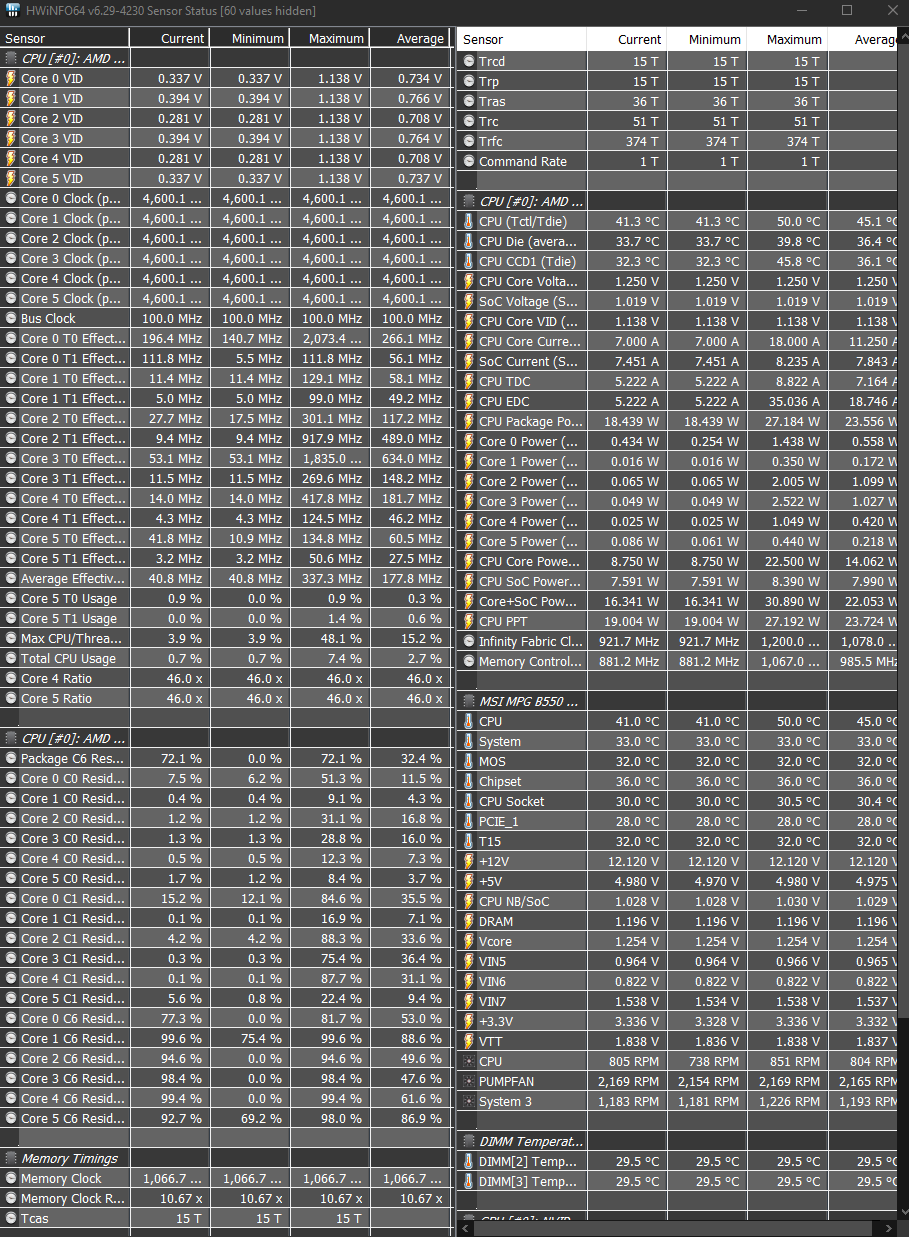909x1237 pixels.
Task: Select the Core 0 T0 Effect... row
Action: point(226,338)
